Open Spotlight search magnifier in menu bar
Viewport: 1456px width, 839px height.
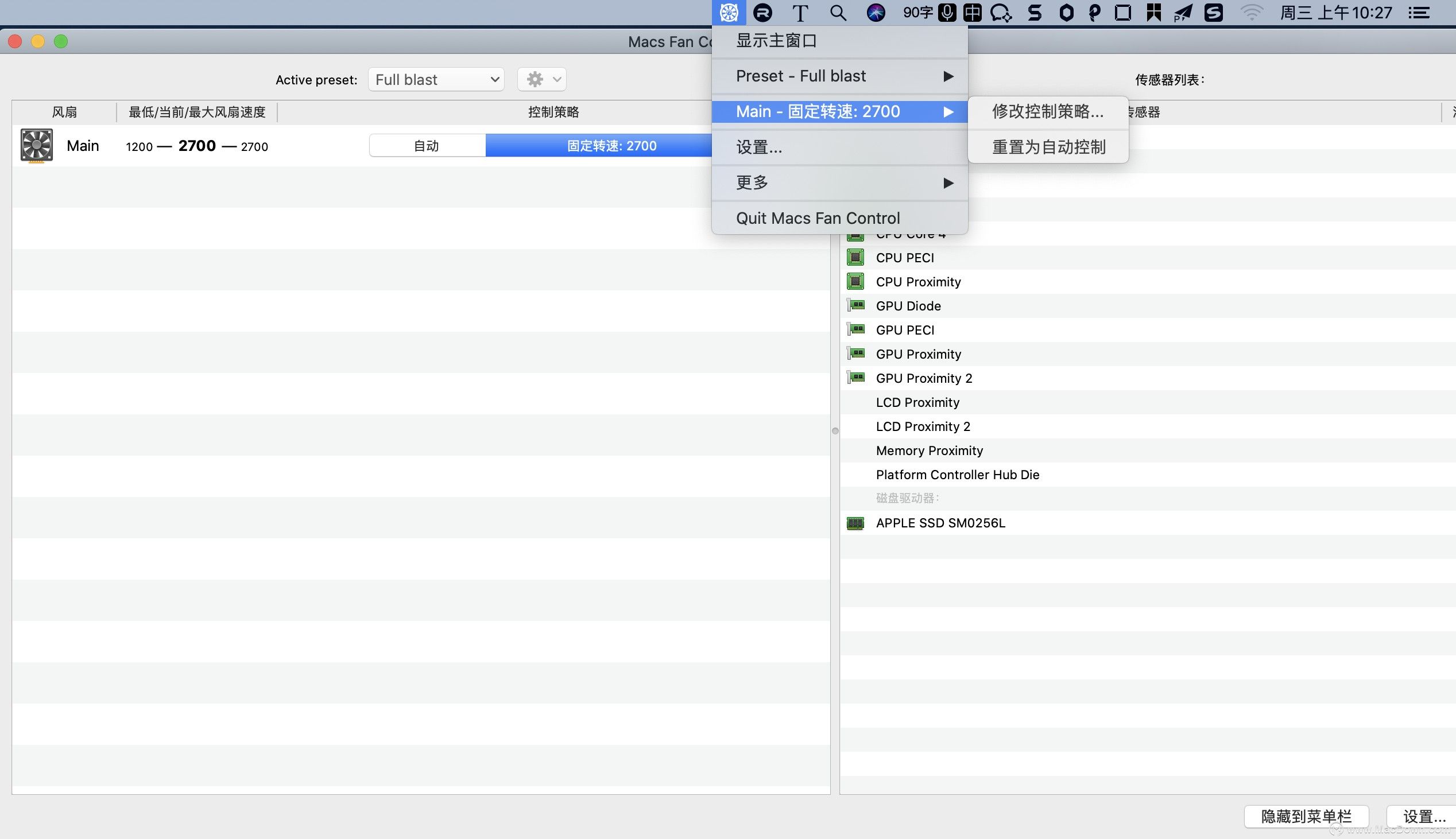838,13
